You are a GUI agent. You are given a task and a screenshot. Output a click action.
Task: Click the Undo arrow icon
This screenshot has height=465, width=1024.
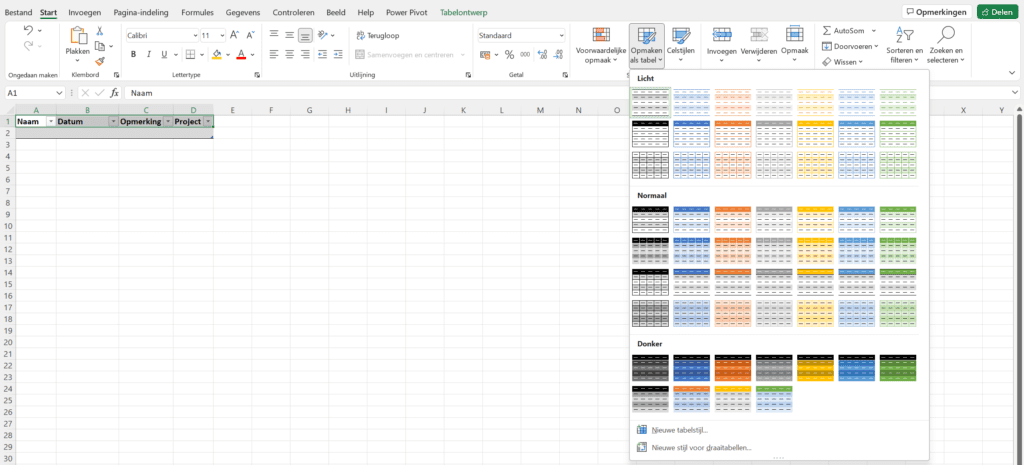29,30
